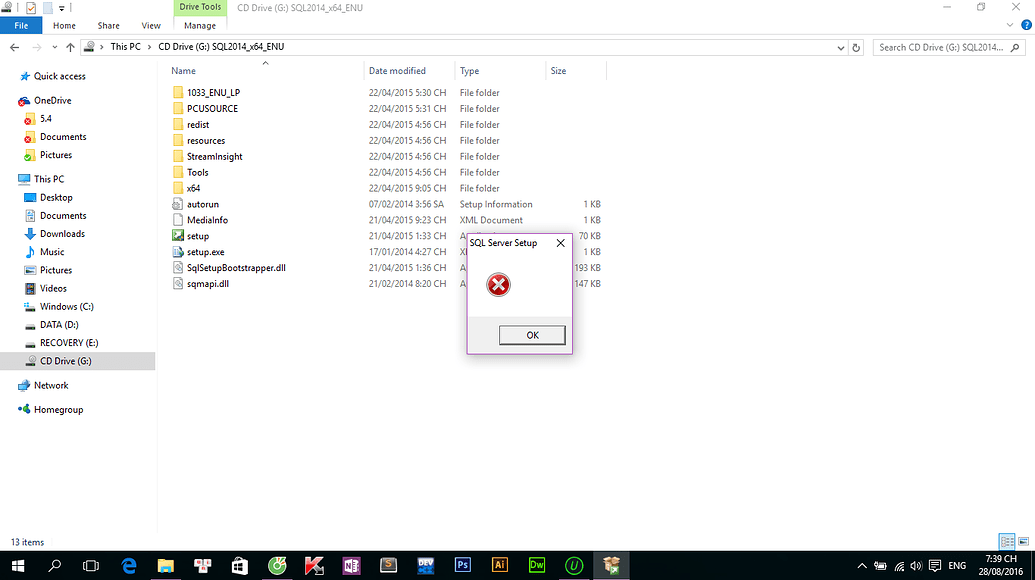
Task: Open Photoshop from the taskbar
Action: (462, 565)
